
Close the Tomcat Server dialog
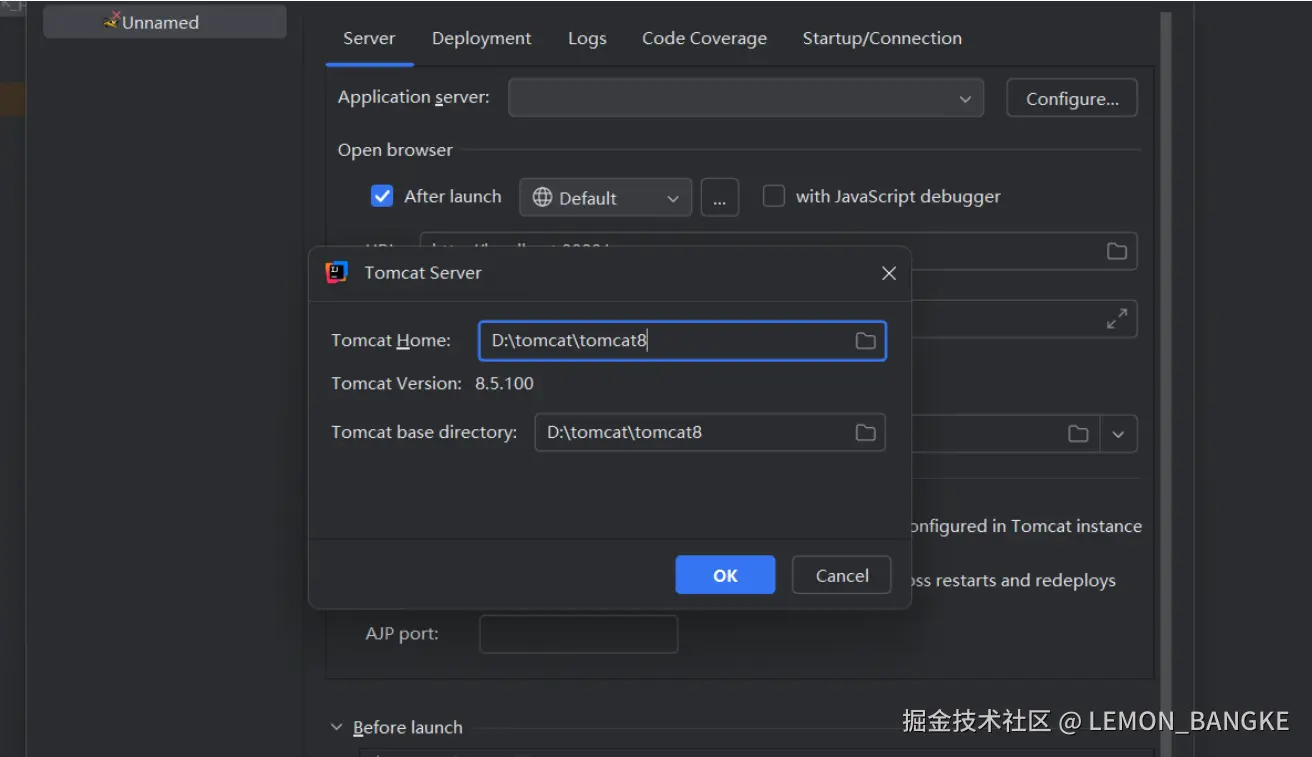coord(889,273)
